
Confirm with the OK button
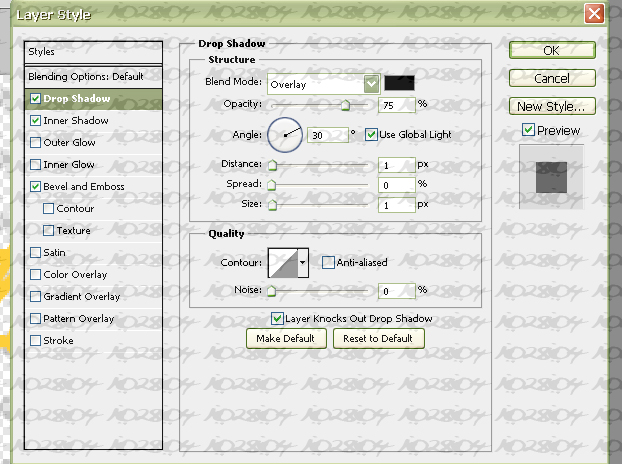[x=552, y=50]
